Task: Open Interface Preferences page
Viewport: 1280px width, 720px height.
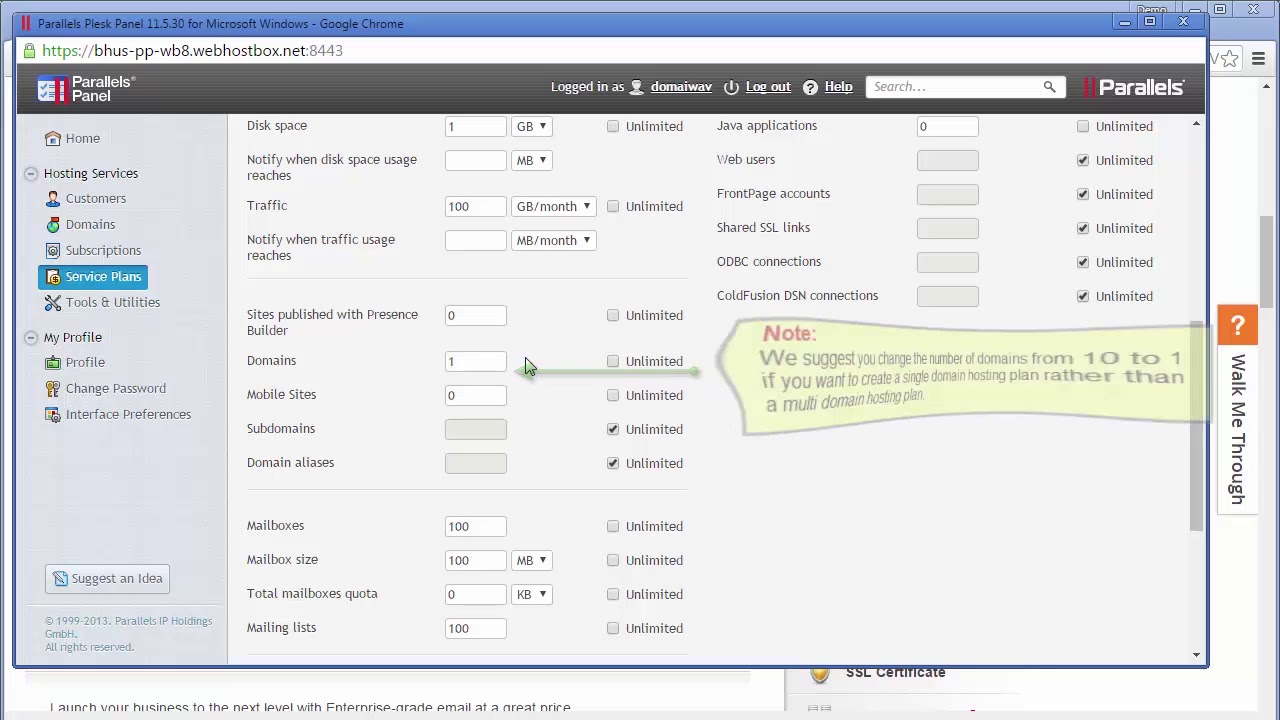Action: (128, 414)
